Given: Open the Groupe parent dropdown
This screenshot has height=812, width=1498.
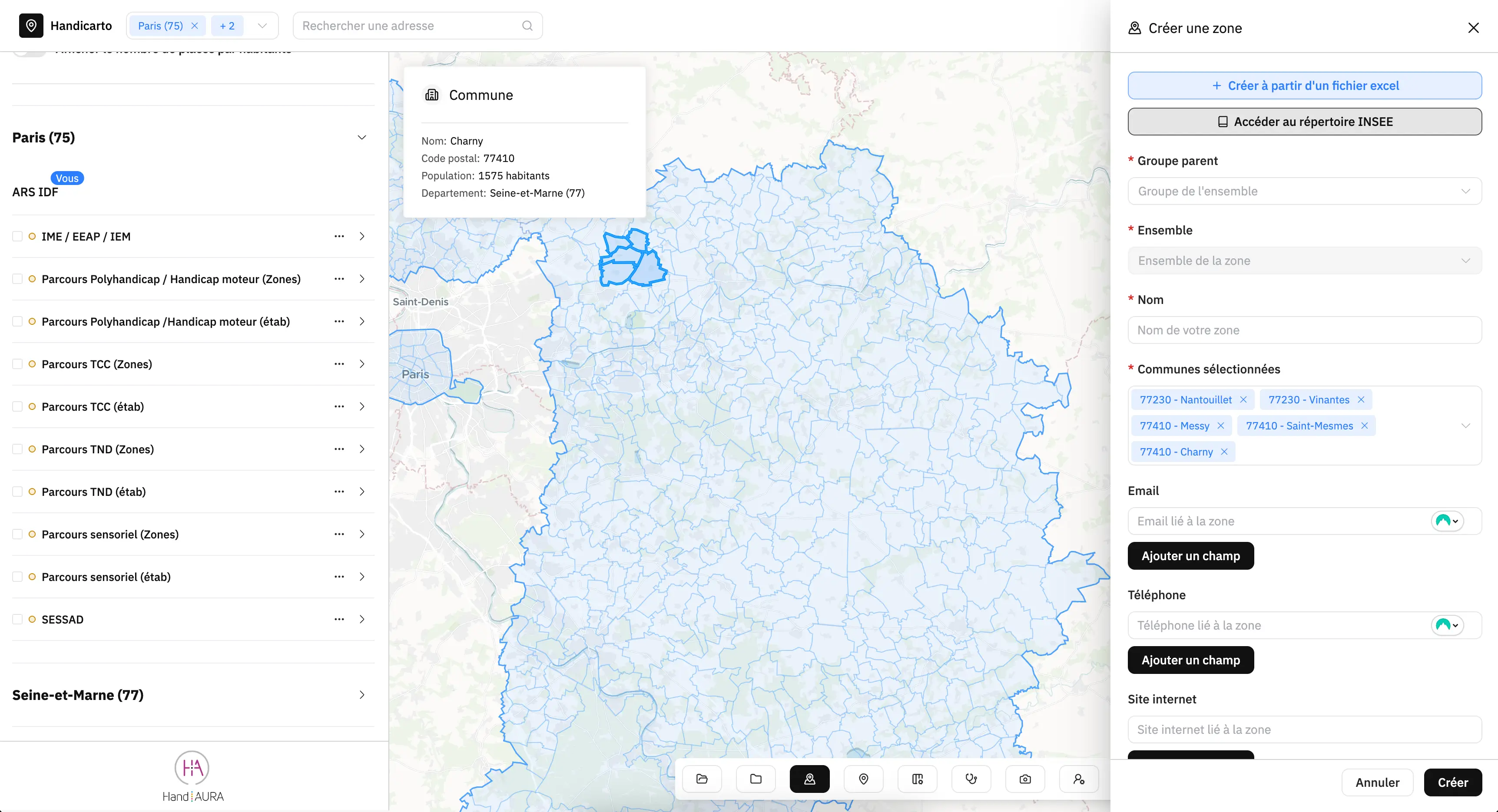Looking at the screenshot, I should (1304, 191).
